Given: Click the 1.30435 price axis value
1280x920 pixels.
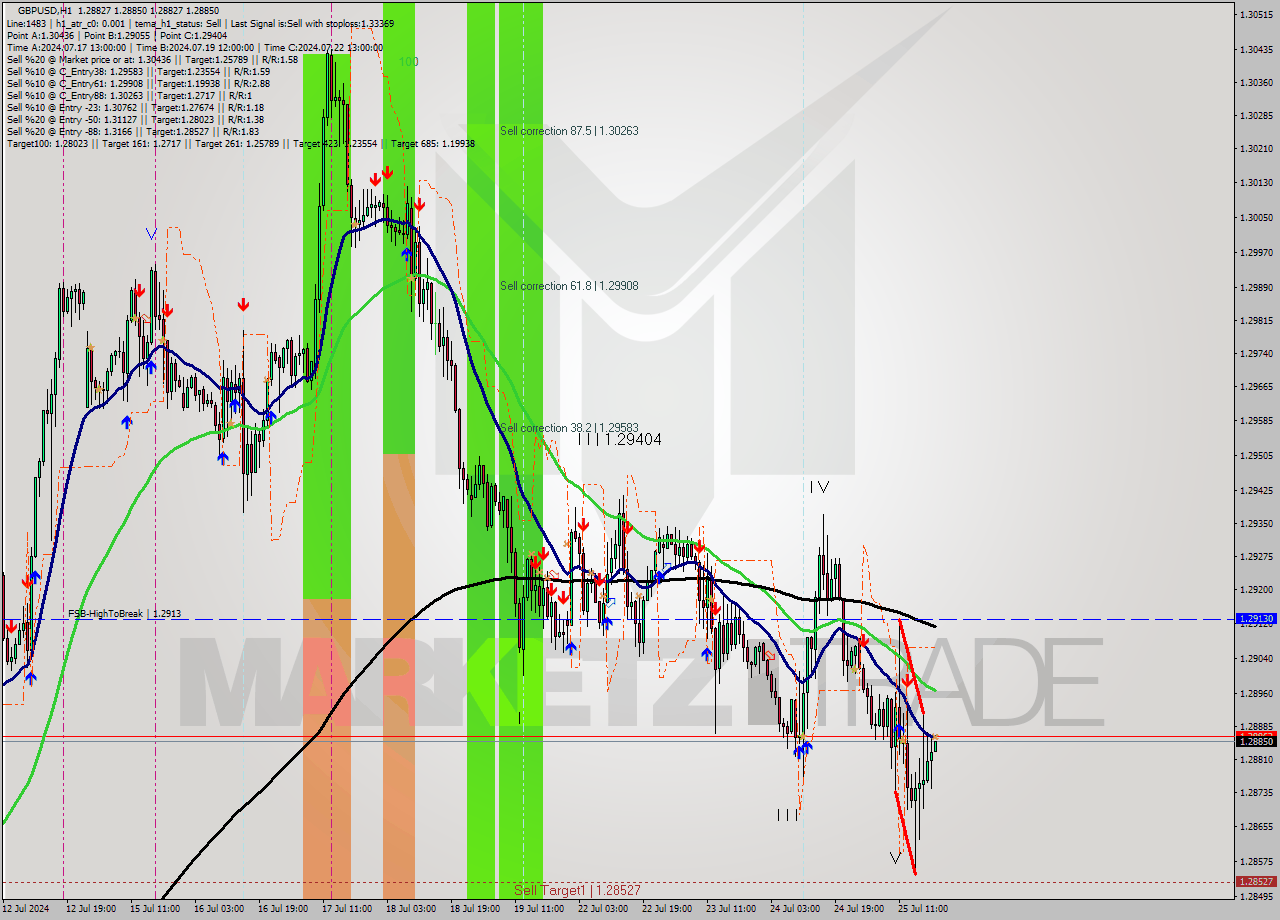Looking at the screenshot, I should (x=1256, y=49).
